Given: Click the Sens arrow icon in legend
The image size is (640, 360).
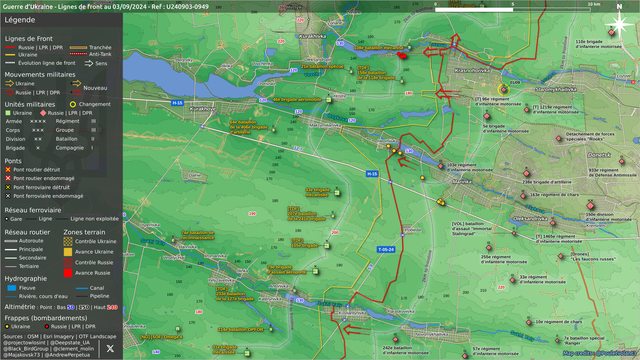Looking at the screenshot, I should (x=89, y=63).
